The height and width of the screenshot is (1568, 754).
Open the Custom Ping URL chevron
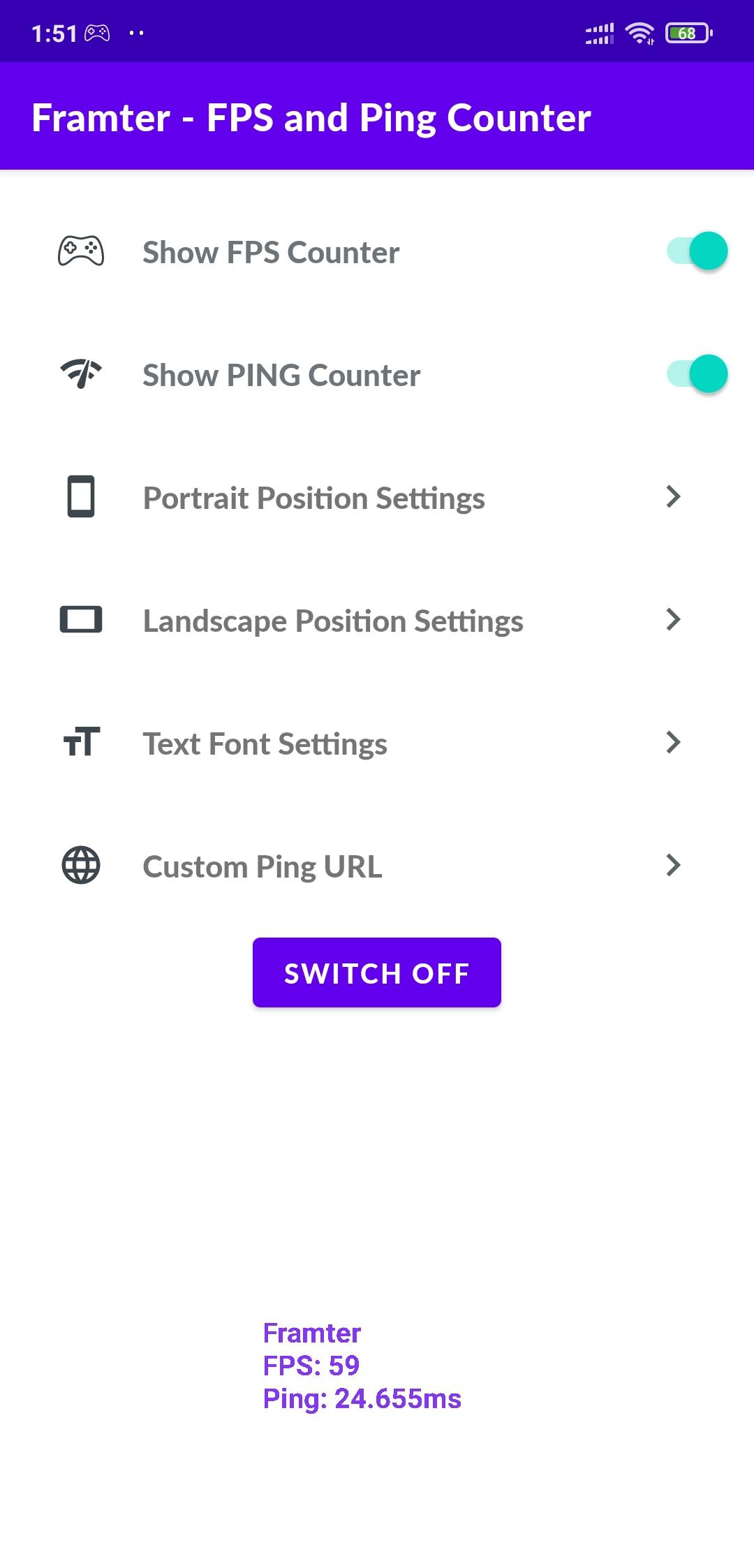673,865
